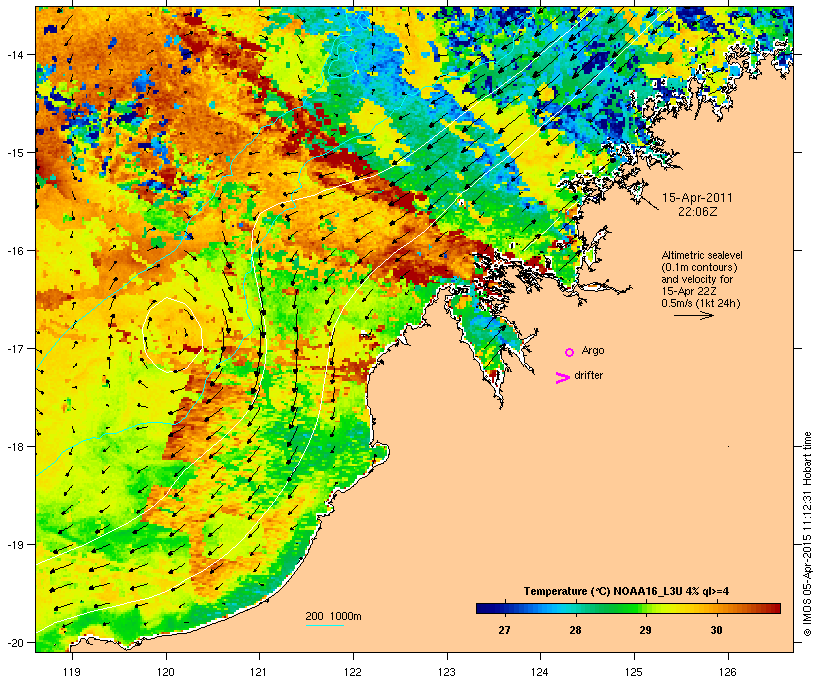Click the closed white sea-level contour loop
The height and width of the screenshot is (680, 820).
coord(173,335)
